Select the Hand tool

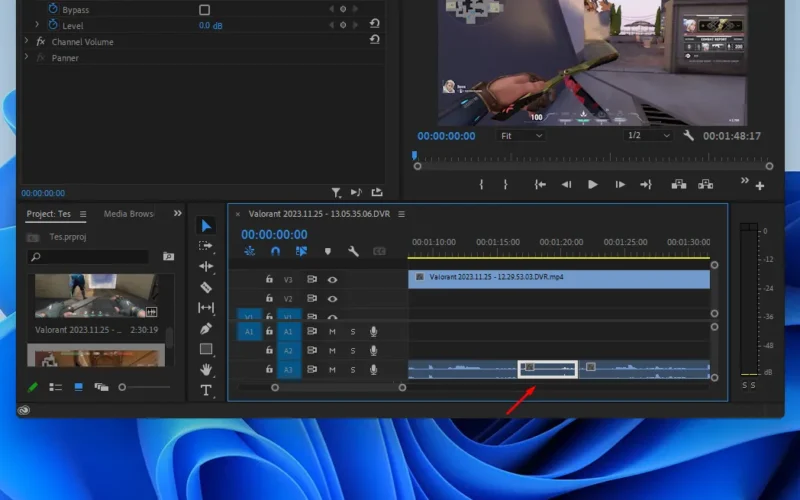pyautogui.click(x=206, y=369)
